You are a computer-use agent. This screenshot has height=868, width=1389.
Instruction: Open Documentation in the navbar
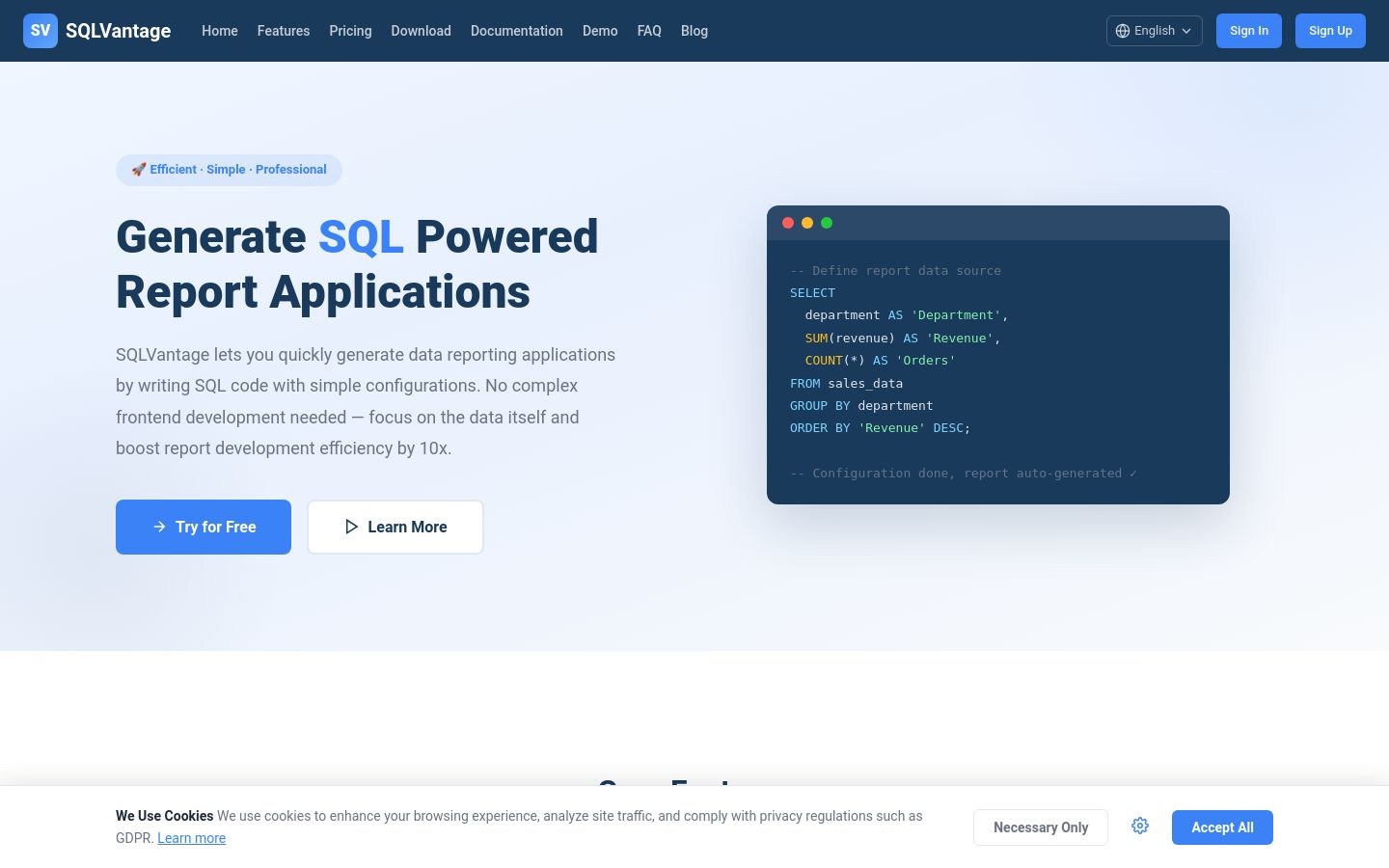(x=517, y=31)
